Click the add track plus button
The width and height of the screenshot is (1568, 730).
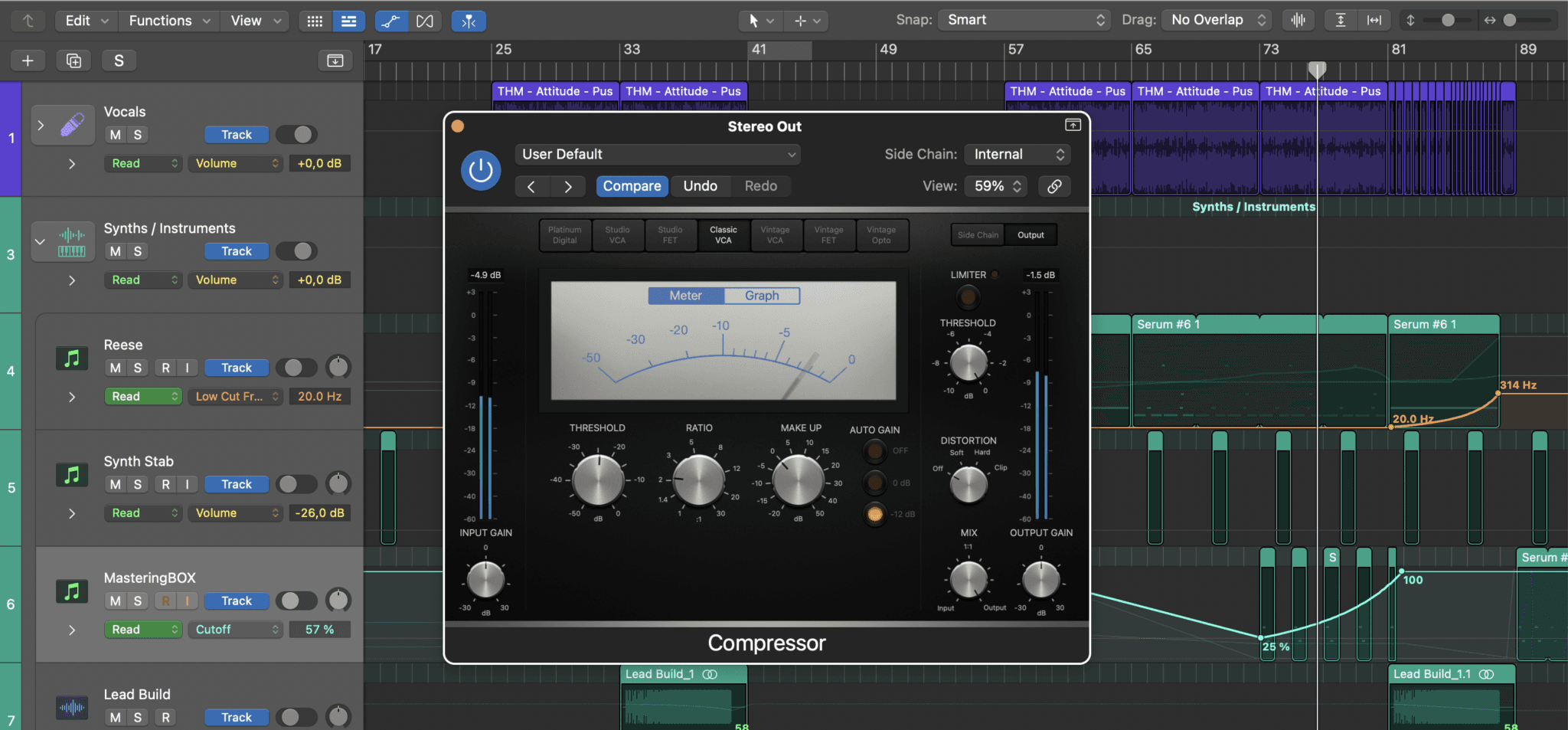point(28,61)
